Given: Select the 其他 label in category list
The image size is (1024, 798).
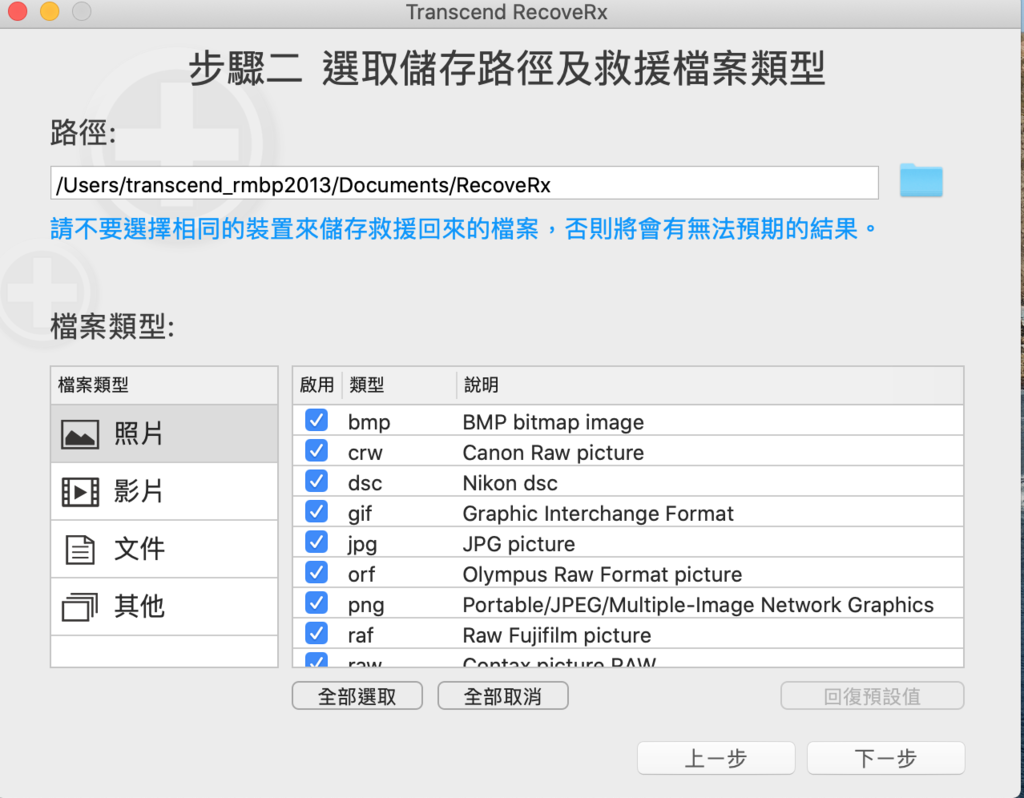Looking at the screenshot, I should click(139, 606).
